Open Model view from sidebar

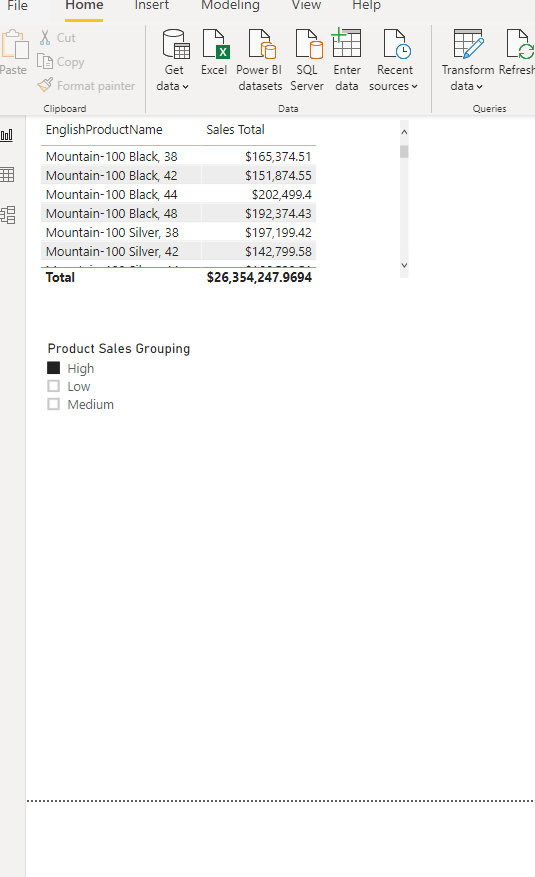click(8, 215)
